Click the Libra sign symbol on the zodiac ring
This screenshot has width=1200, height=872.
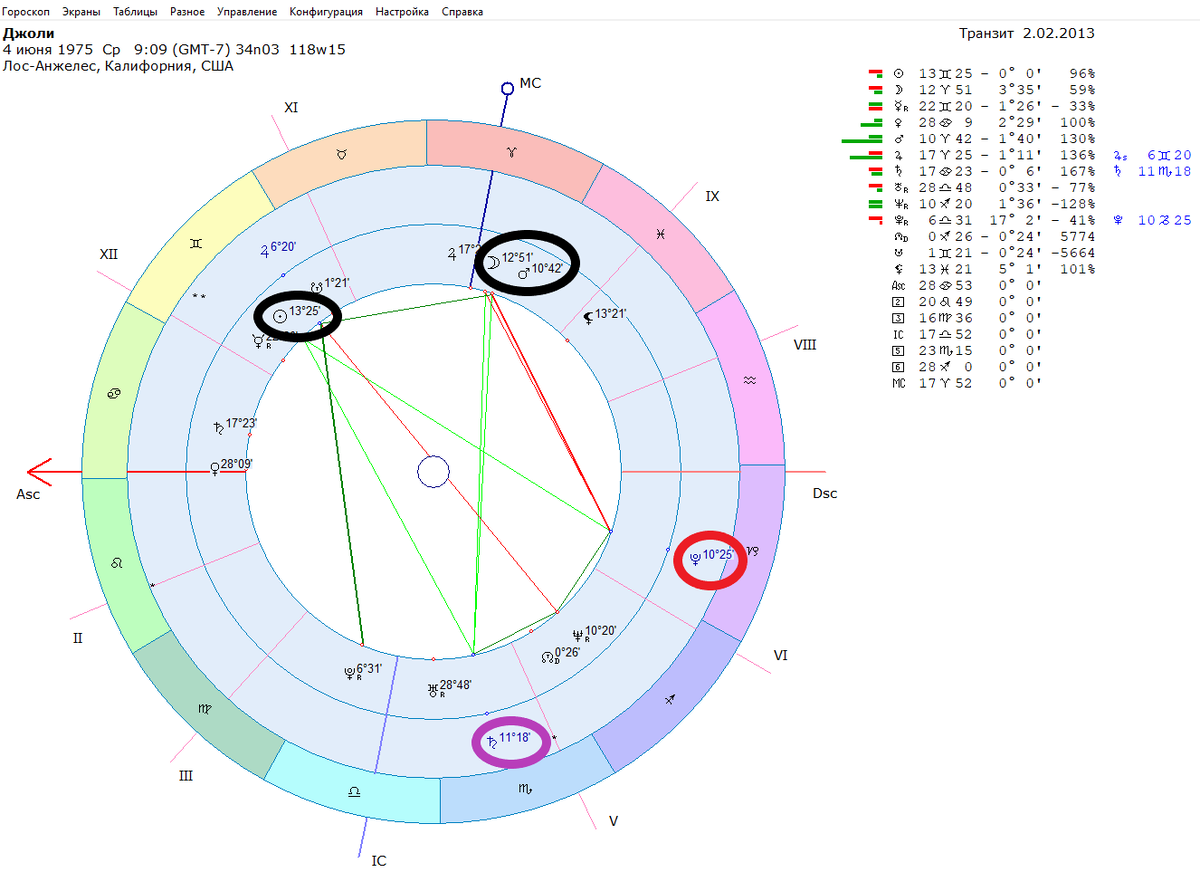354,790
